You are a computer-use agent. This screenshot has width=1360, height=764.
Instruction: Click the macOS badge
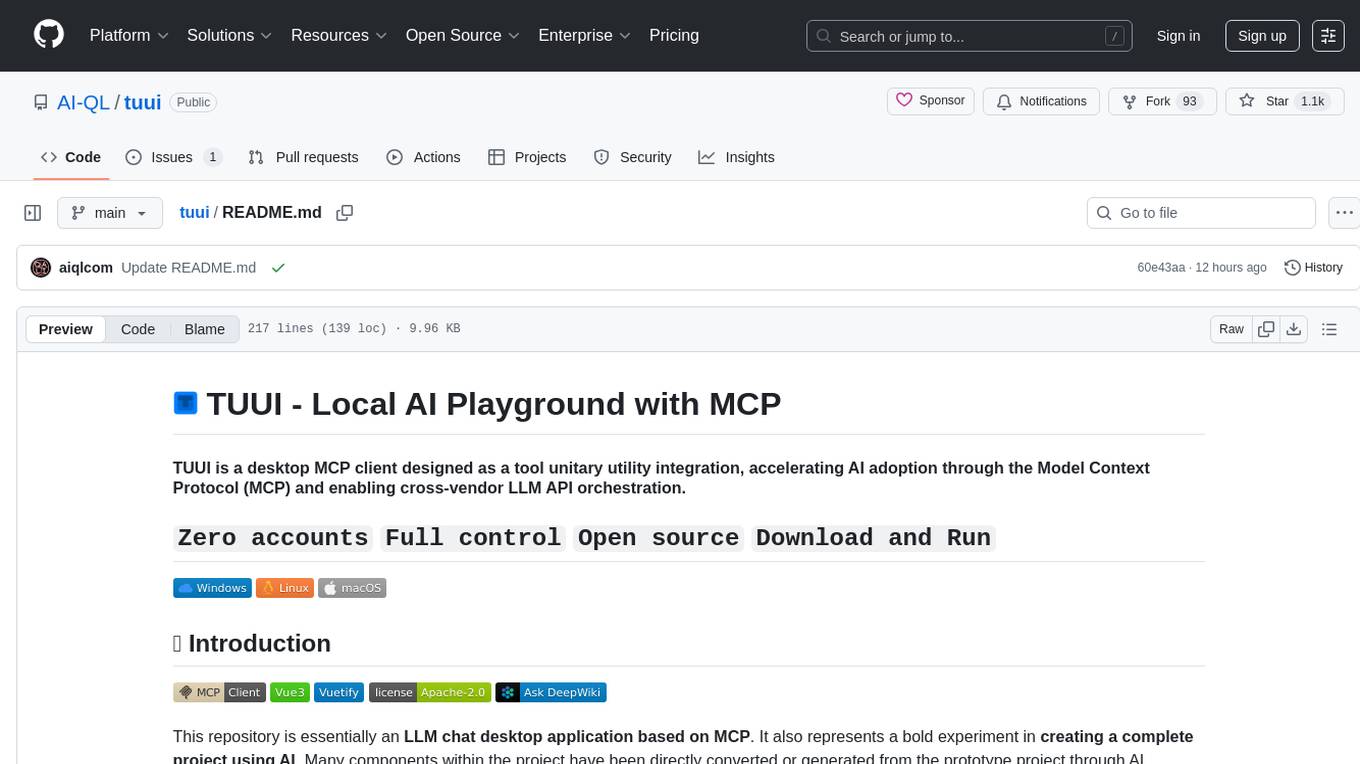(x=352, y=588)
